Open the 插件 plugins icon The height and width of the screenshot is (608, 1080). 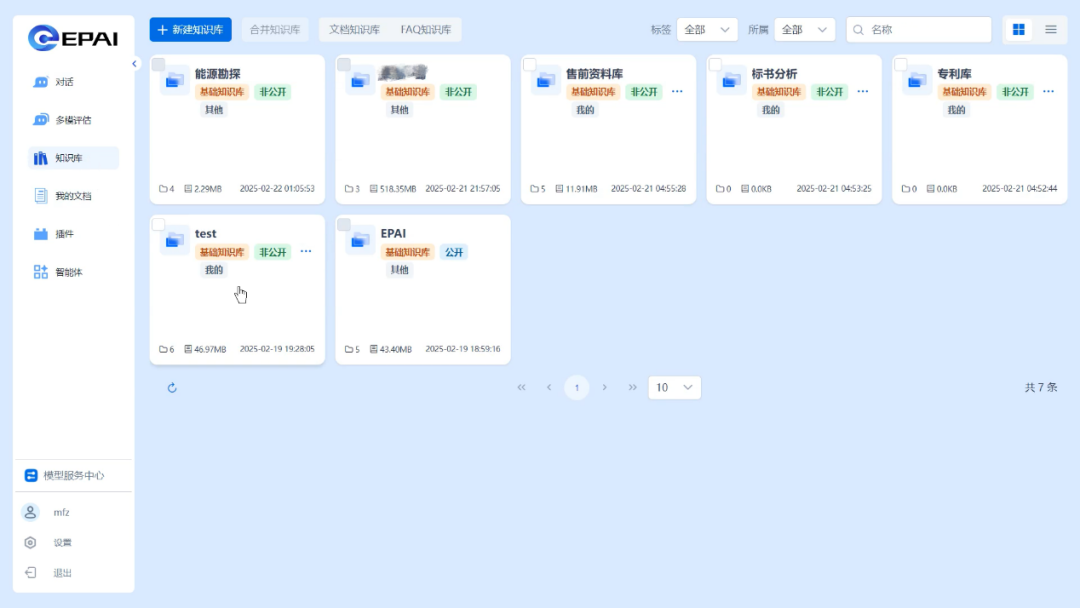41,234
